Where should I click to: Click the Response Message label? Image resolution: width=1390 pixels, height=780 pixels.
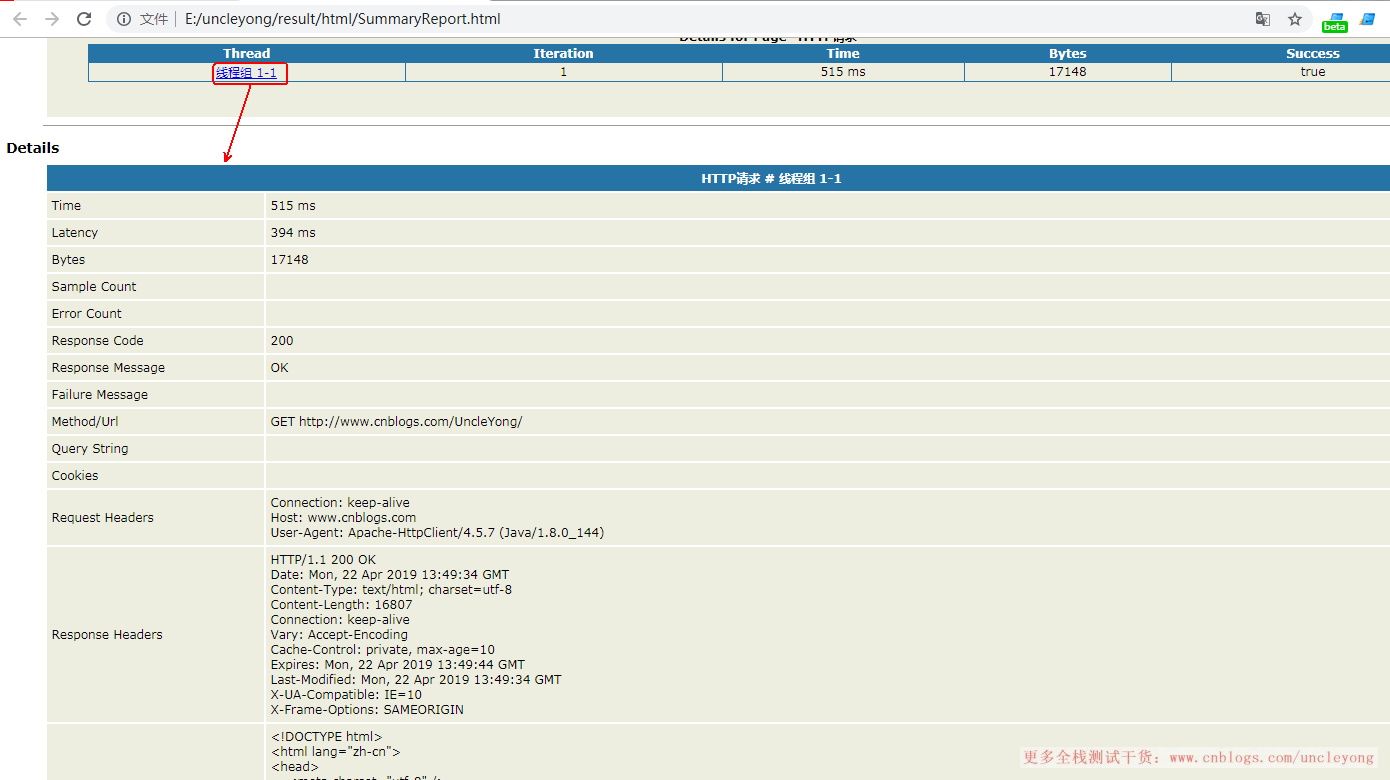(109, 367)
